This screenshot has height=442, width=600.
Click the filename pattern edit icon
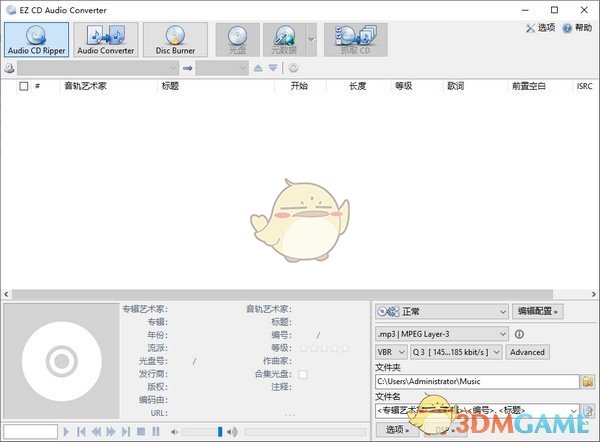click(x=588, y=411)
